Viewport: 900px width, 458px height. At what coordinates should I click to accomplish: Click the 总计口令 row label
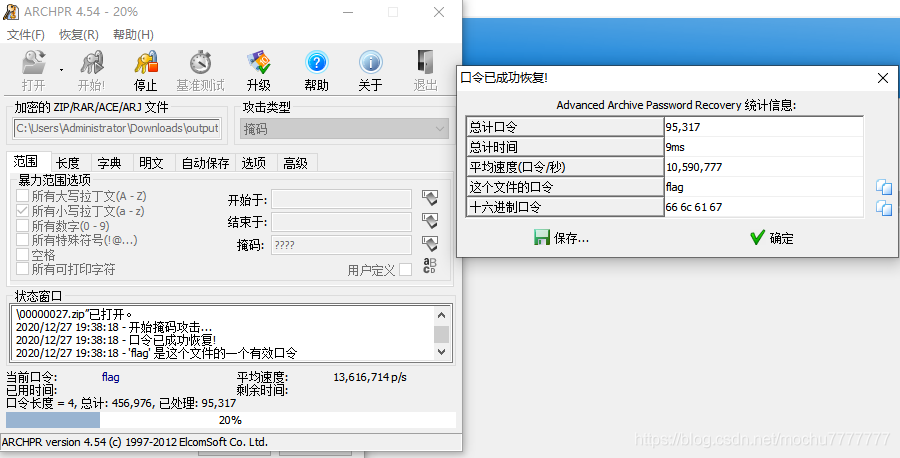pyautogui.click(x=565, y=127)
